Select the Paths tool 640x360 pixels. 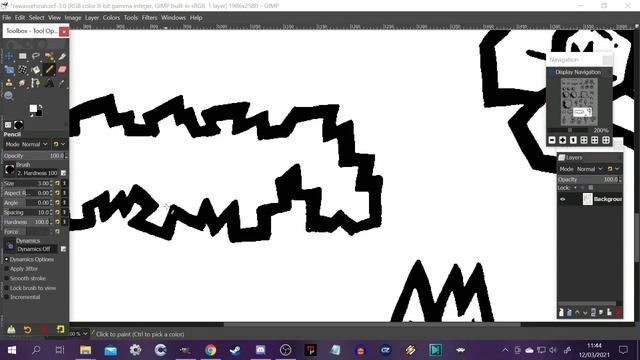click(x=36, y=83)
